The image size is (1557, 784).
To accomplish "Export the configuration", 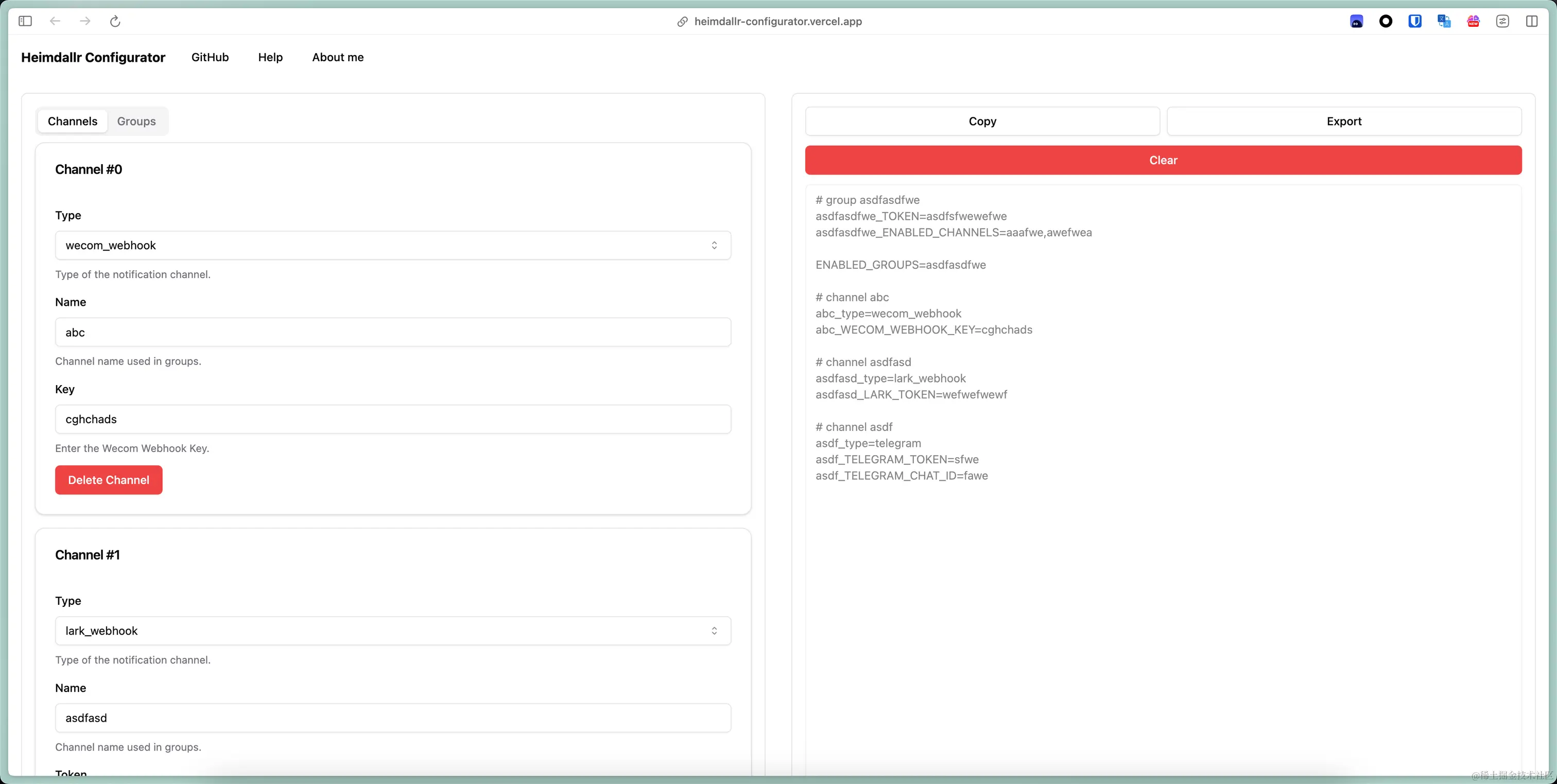I will click(1344, 121).
